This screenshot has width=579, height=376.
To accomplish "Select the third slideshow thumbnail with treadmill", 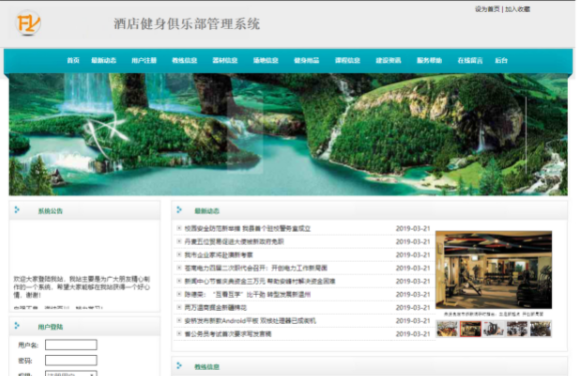I will pos(494,329).
